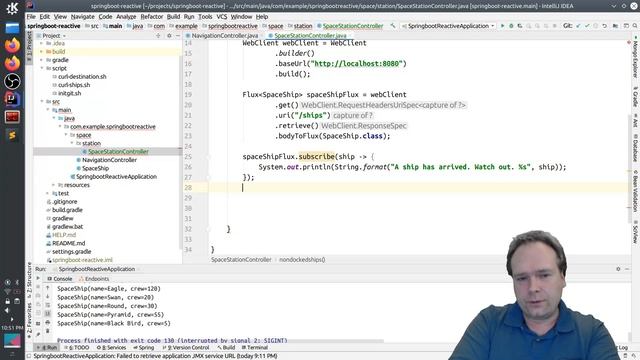This screenshot has width=640, height=360.
Task: Switch to Endpoints tab in Run panel
Action: (94, 279)
